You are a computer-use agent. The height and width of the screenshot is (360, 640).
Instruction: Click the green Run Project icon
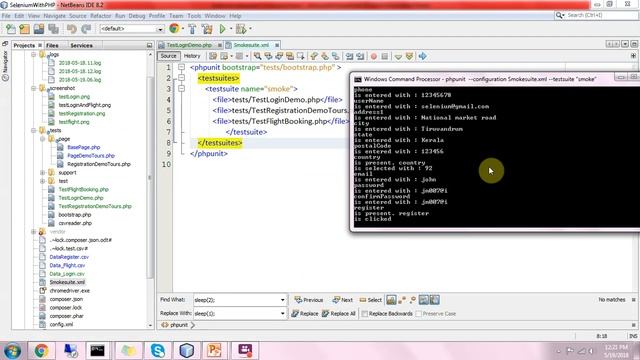[222, 29]
